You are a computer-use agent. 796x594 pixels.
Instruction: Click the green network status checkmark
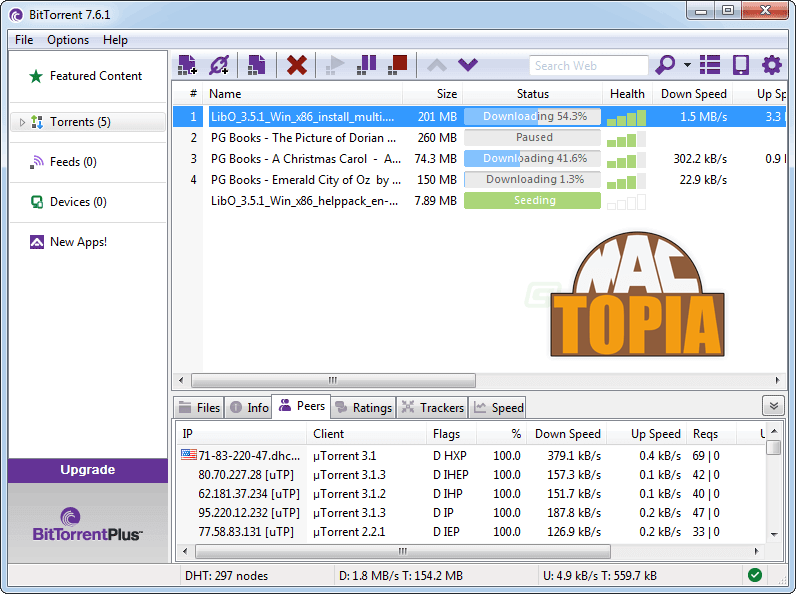coord(755,575)
